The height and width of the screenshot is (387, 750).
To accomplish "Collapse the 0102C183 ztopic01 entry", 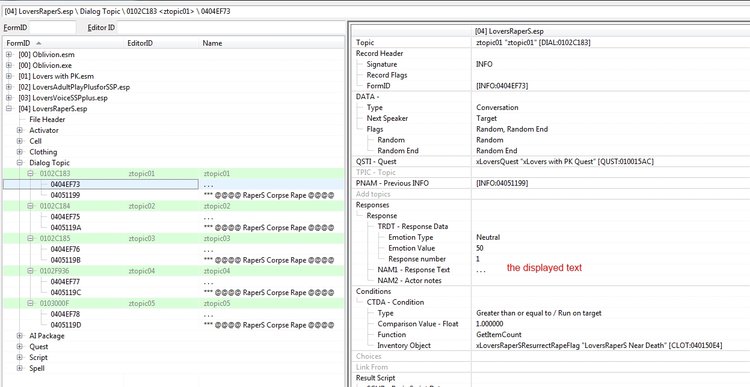I will pos(30,174).
